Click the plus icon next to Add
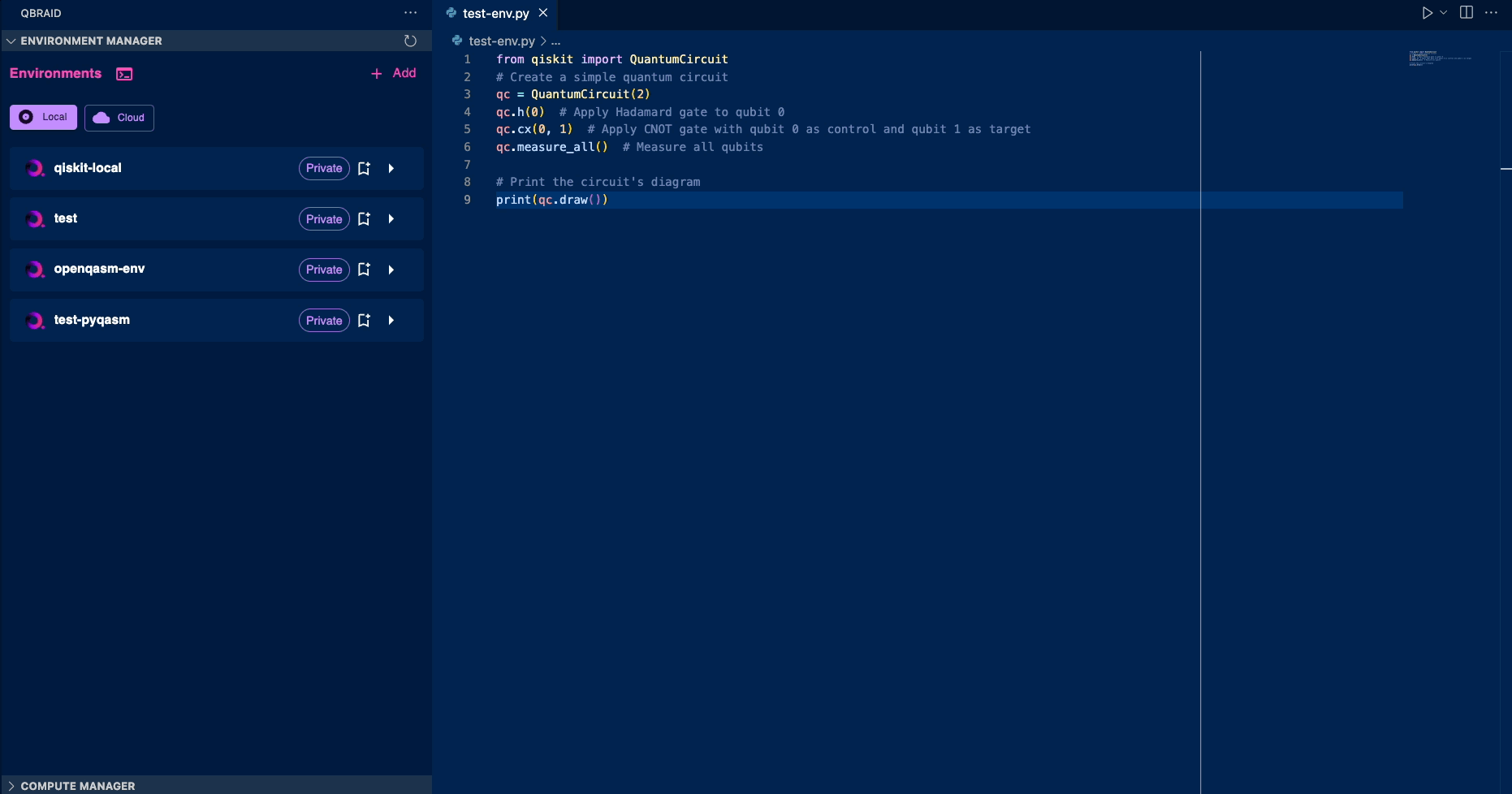The image size is (1512, 794). tap(376, 74)
